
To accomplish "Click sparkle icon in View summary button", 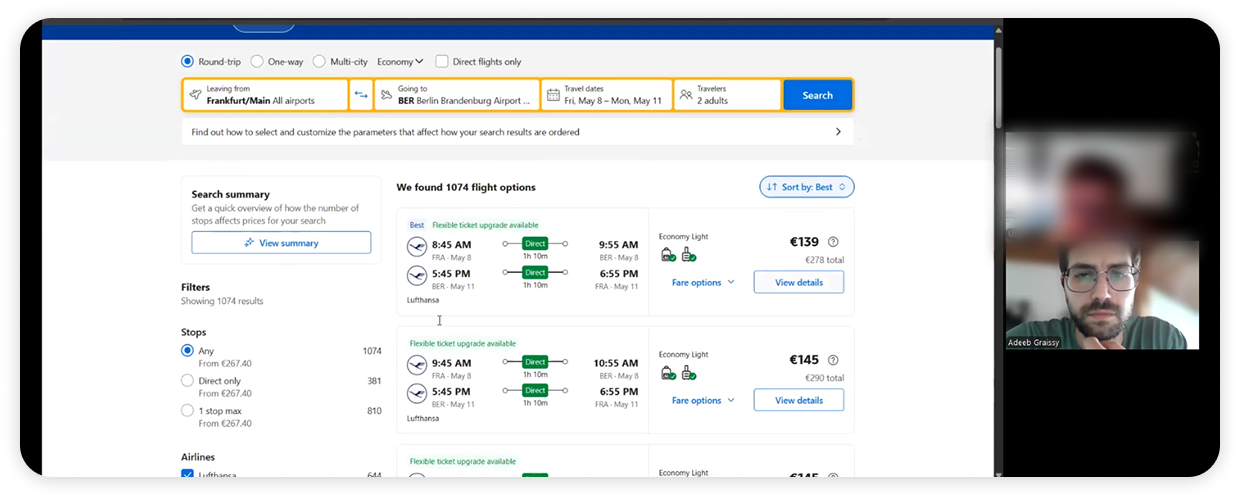I will [249, 243].
